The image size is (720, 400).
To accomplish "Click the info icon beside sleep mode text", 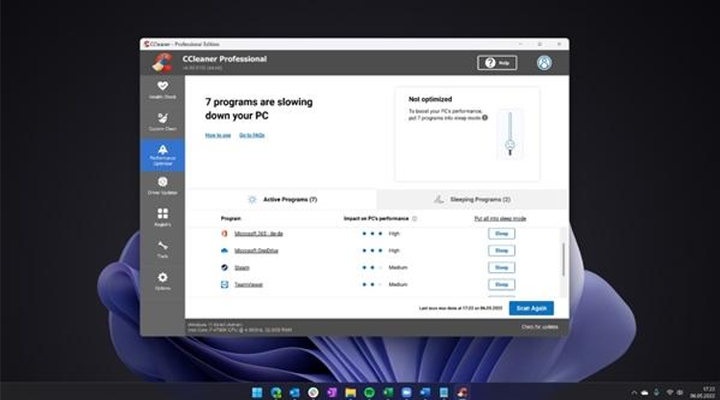I will point(485,118).
